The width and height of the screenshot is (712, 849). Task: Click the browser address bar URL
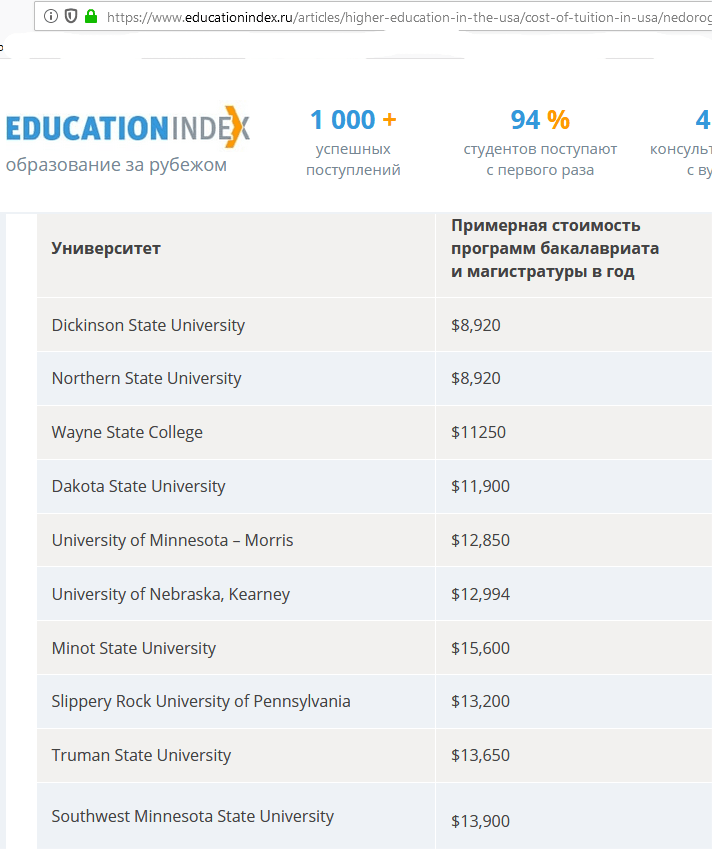[x=409, y=17]
